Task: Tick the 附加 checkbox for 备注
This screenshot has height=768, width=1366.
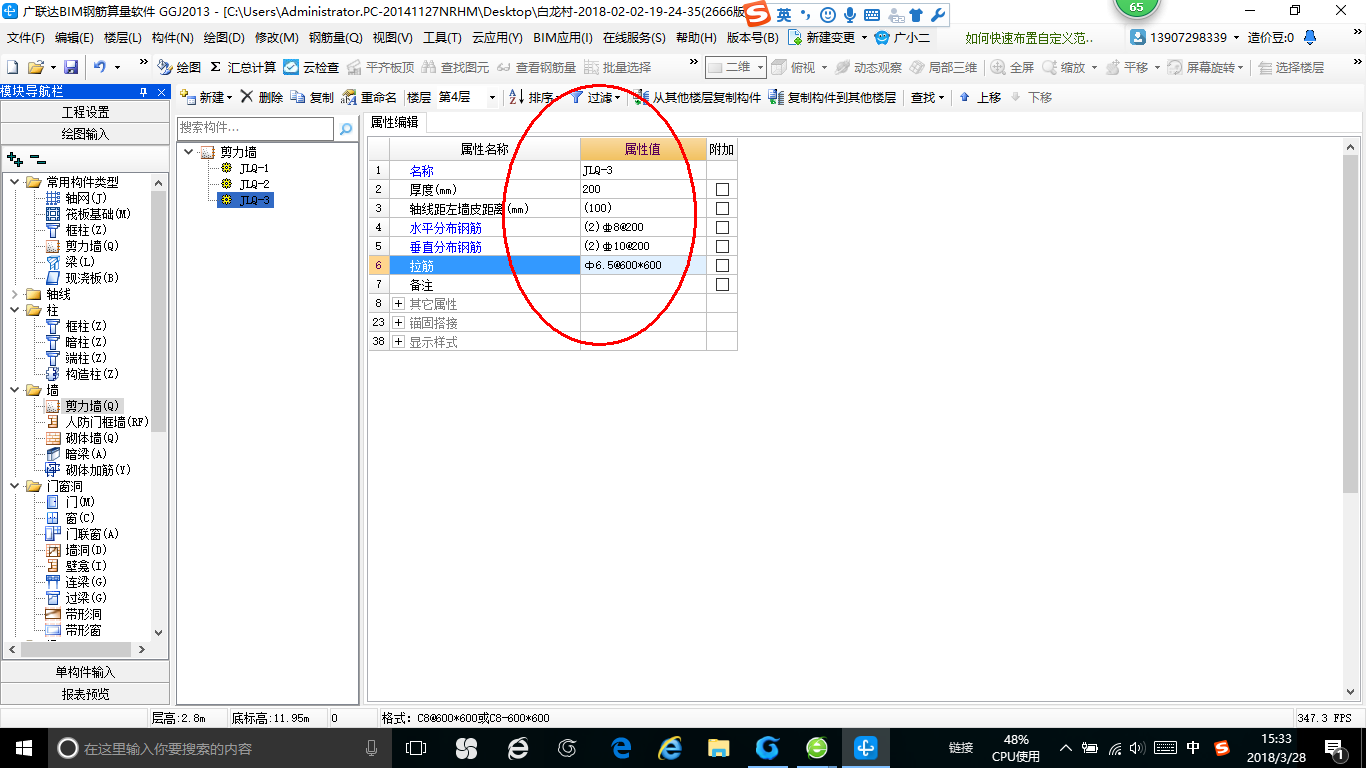Action: (722, 284)
